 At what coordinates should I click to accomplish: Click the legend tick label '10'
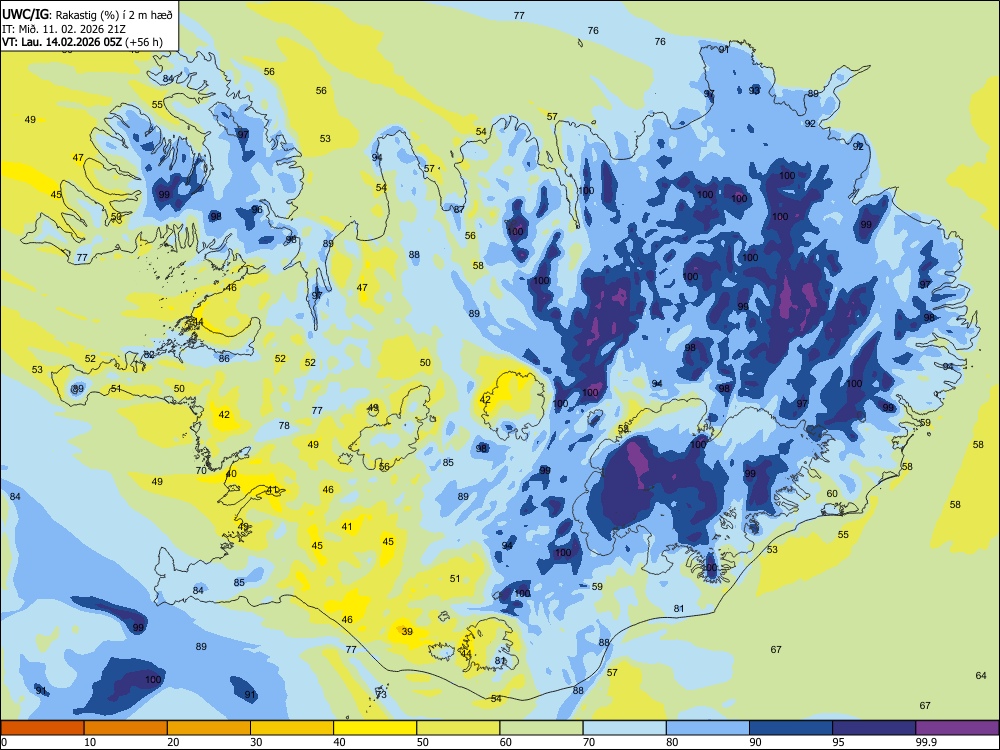90,742
